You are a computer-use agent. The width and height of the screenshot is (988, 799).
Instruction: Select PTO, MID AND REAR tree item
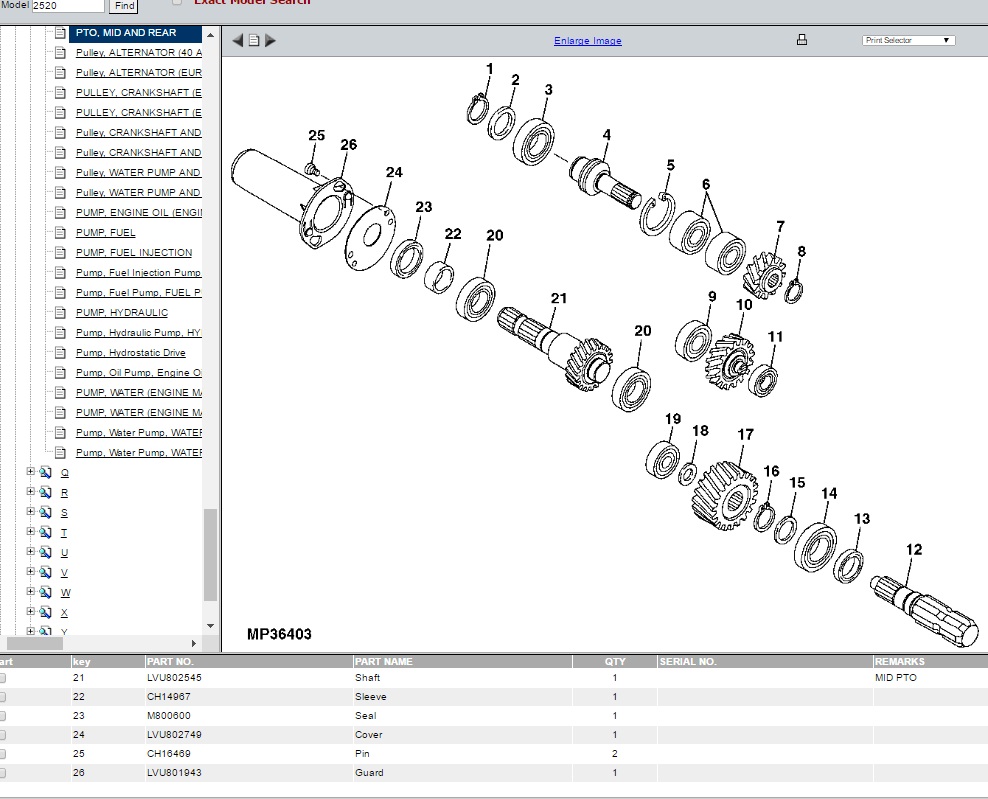[x=126, y=33]
